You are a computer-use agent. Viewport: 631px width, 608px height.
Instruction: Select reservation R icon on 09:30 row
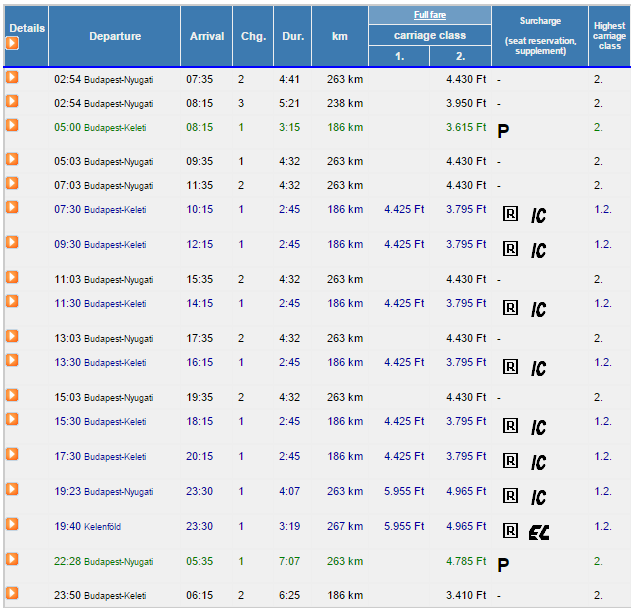click(x=510, y=249)
